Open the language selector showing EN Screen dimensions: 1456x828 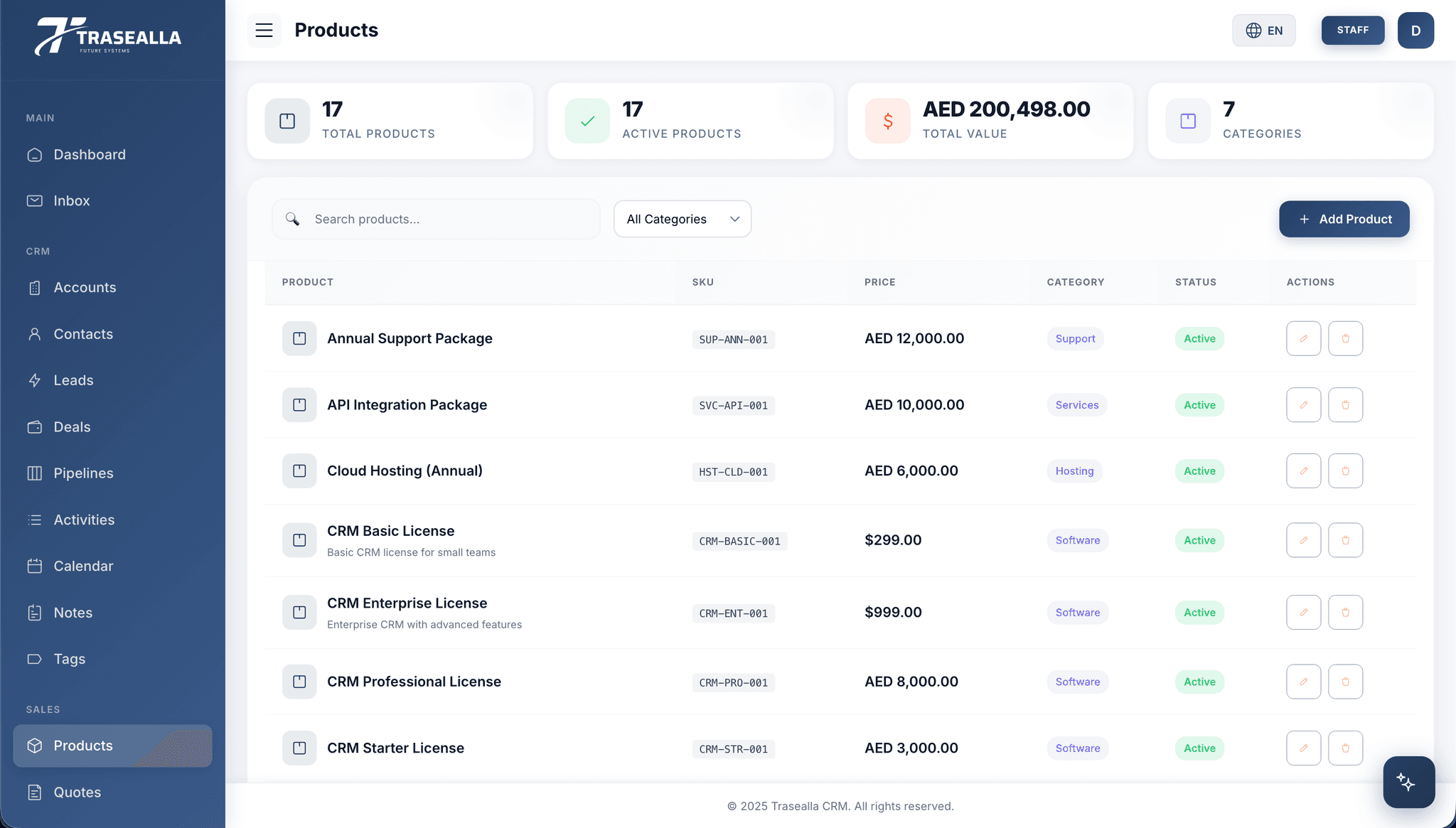pos(1263,31)
